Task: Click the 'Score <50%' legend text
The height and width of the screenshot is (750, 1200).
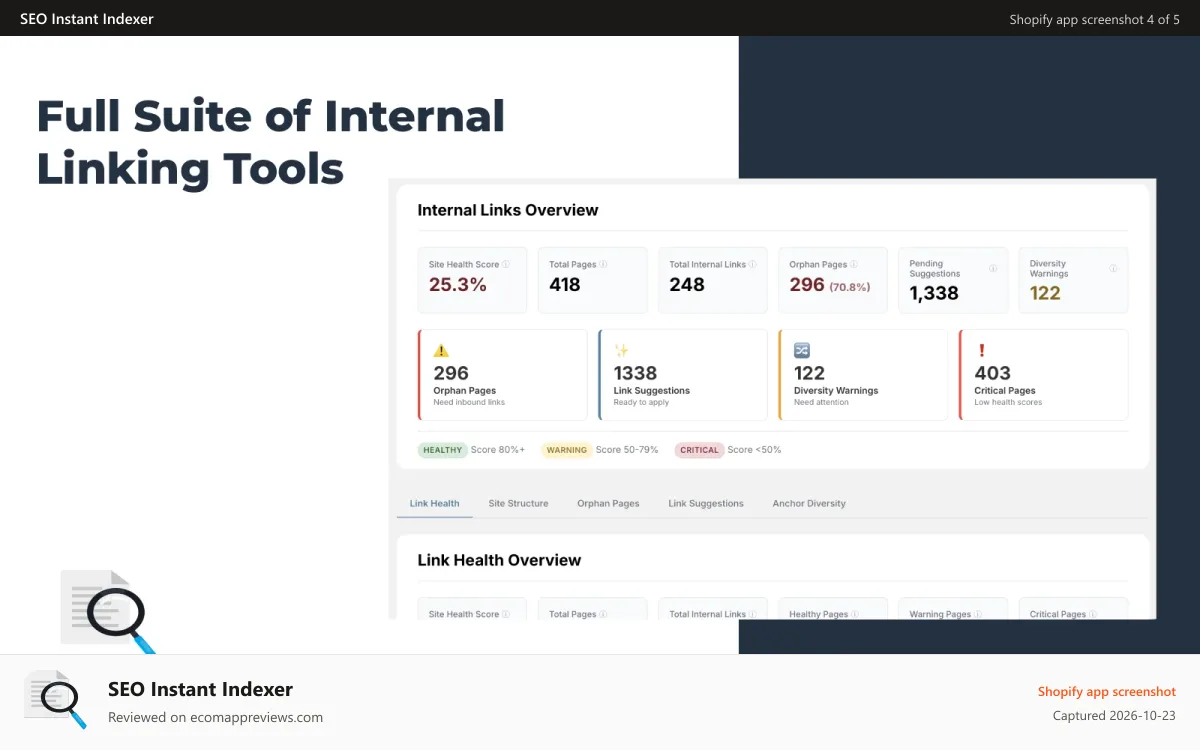Action: (x=754, y=450)
